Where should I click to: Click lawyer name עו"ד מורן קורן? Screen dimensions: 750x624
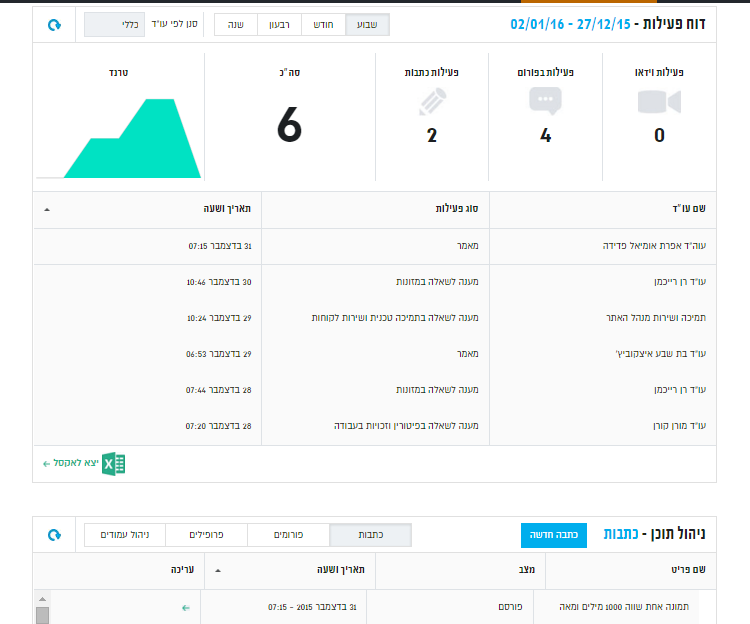point(680,426)
